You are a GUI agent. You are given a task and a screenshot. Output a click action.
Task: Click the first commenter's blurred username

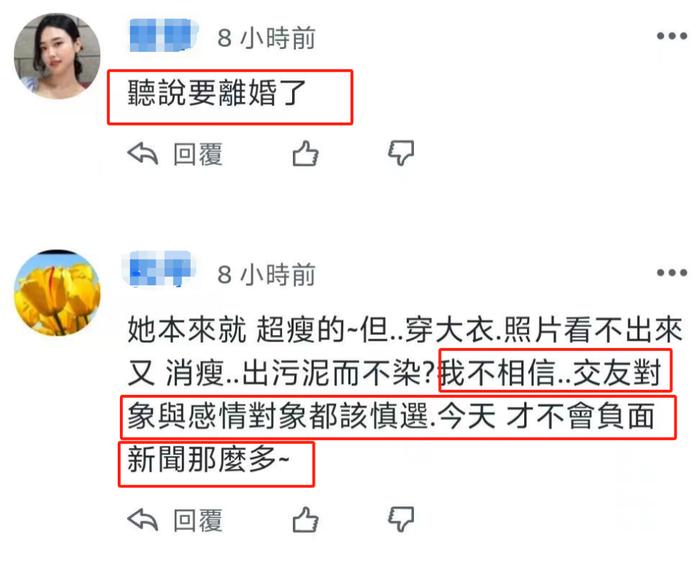tap(163, 35)
